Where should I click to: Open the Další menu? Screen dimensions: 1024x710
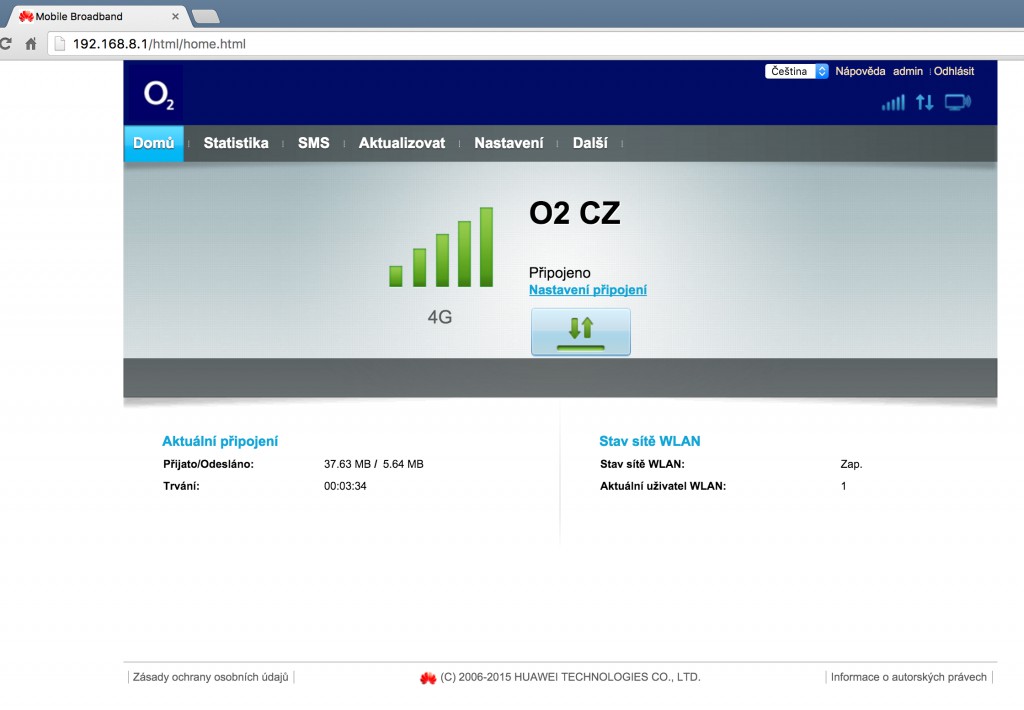591,143
